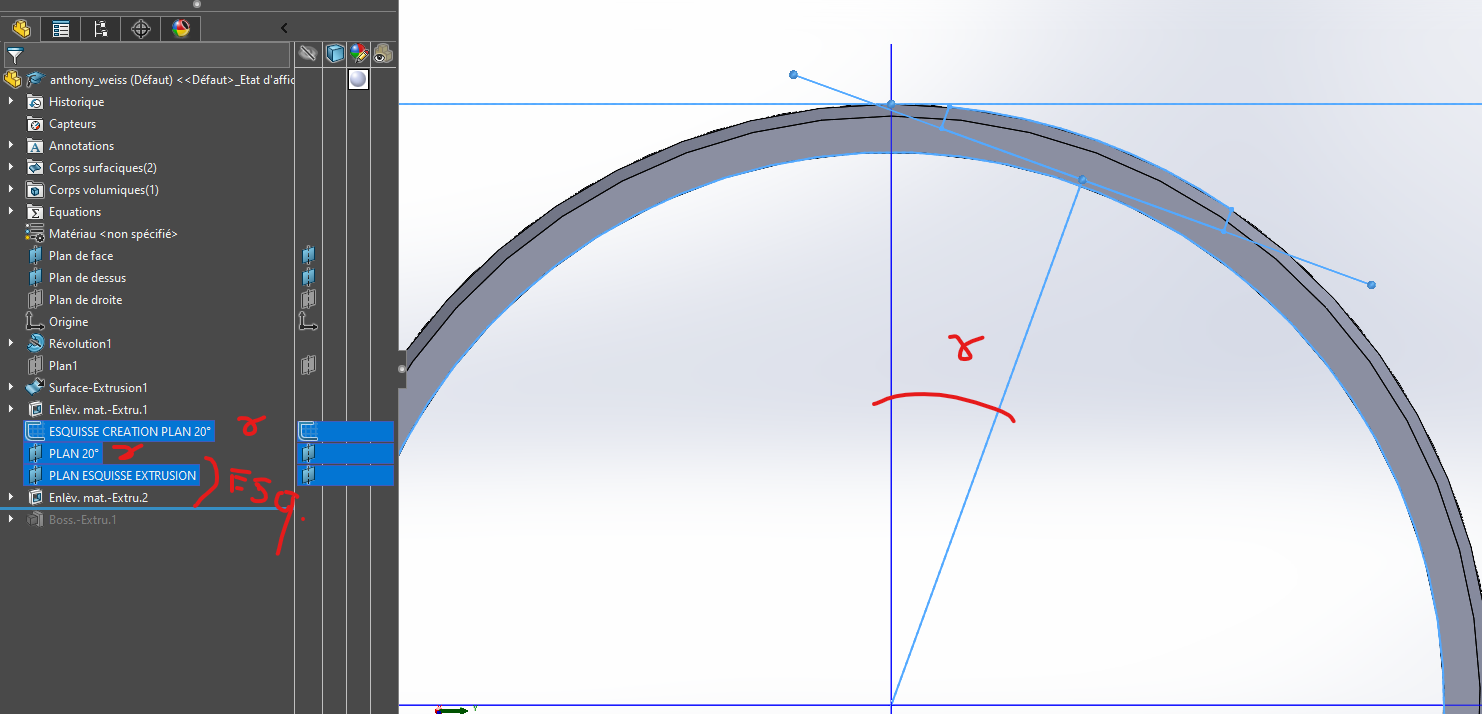Expand the Historique folder

(11, 102)
